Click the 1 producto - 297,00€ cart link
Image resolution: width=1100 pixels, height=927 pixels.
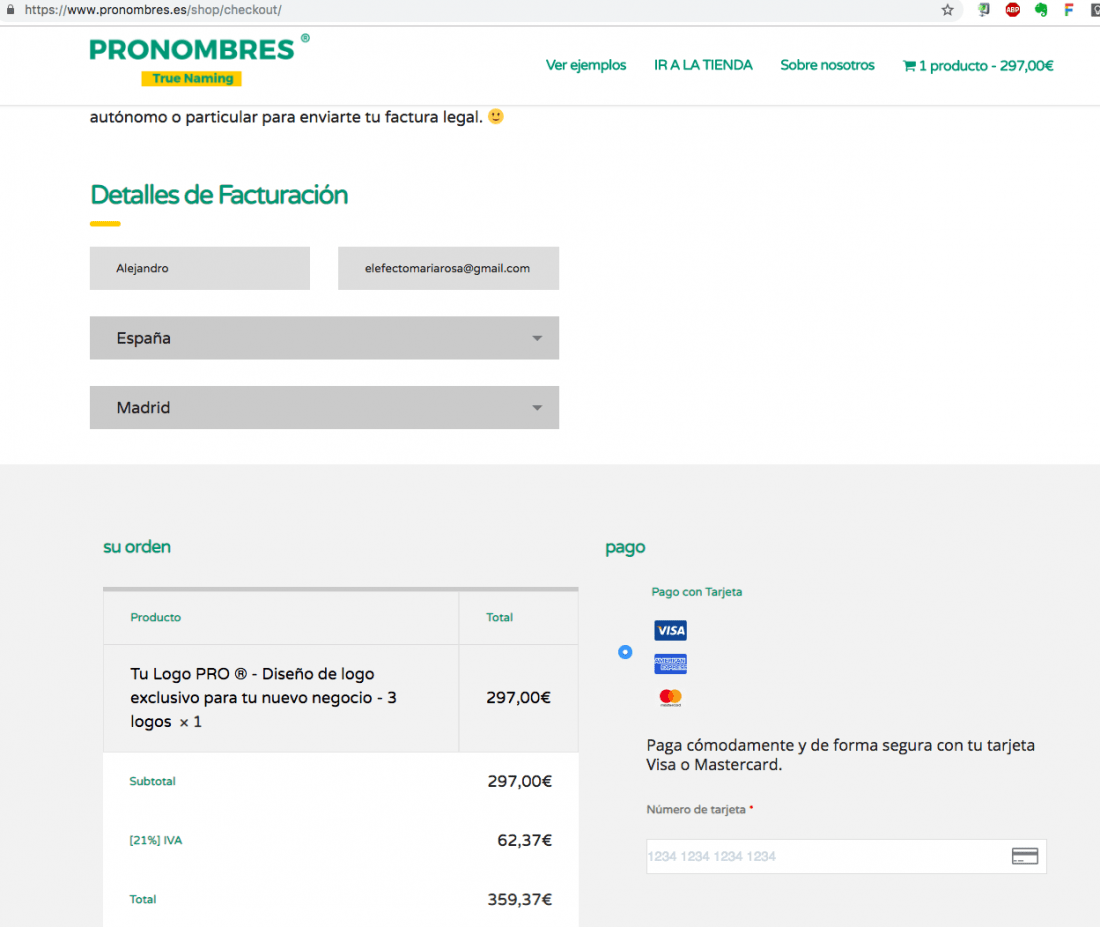[978, 66]
